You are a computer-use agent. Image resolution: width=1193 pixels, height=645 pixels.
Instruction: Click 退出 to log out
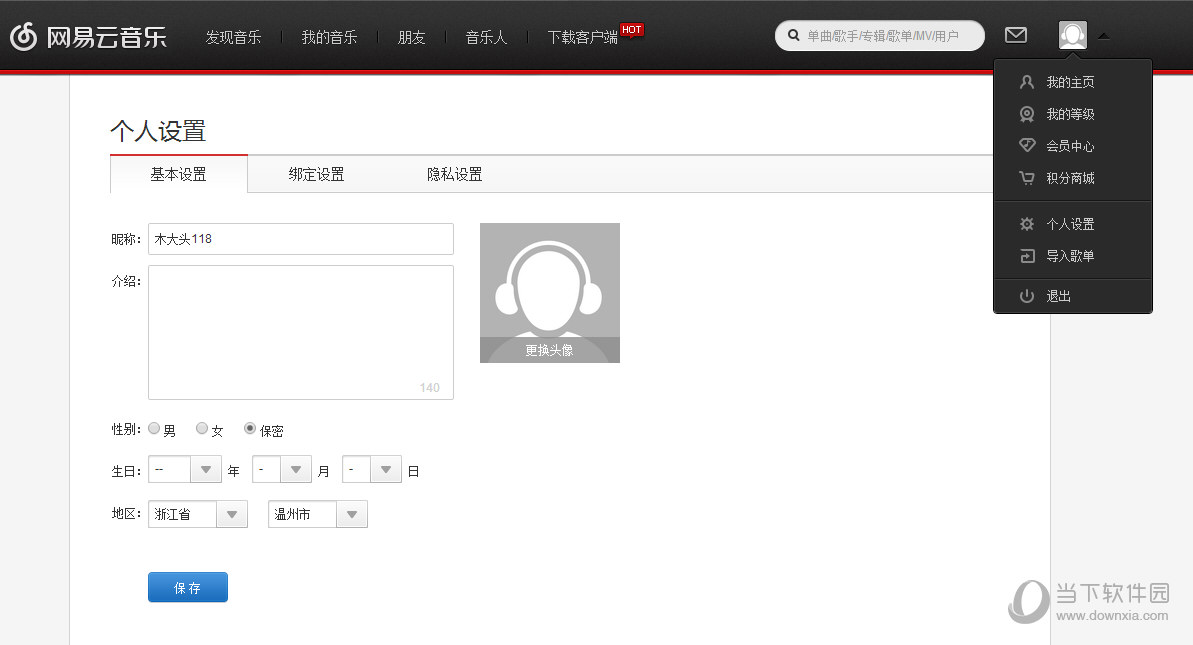click(x=1060, y=295)
